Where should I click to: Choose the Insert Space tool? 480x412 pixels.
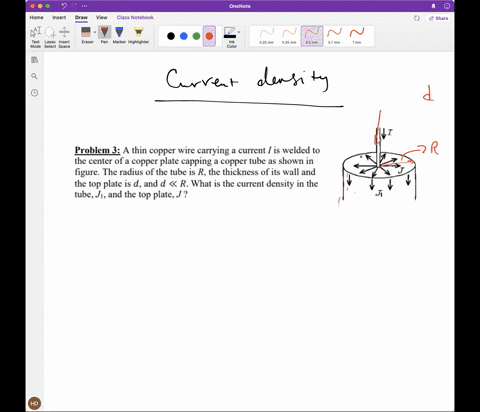click(x=64, y=37)
